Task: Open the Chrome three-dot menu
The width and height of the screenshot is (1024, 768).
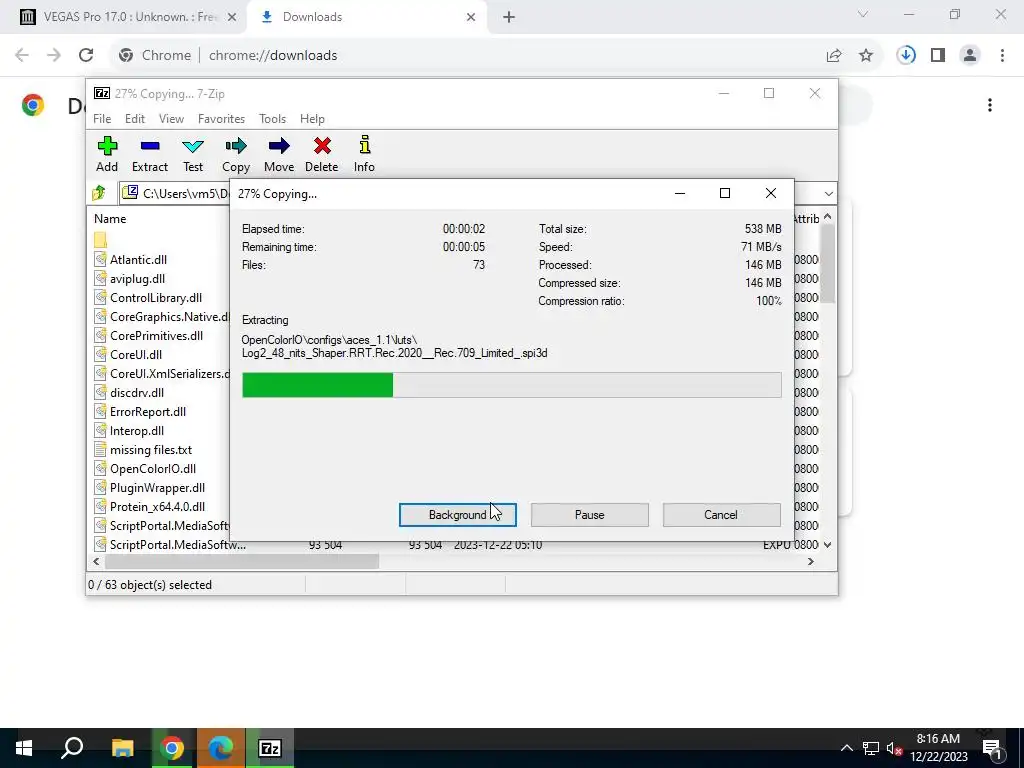Action: [x=1002, y=55]
